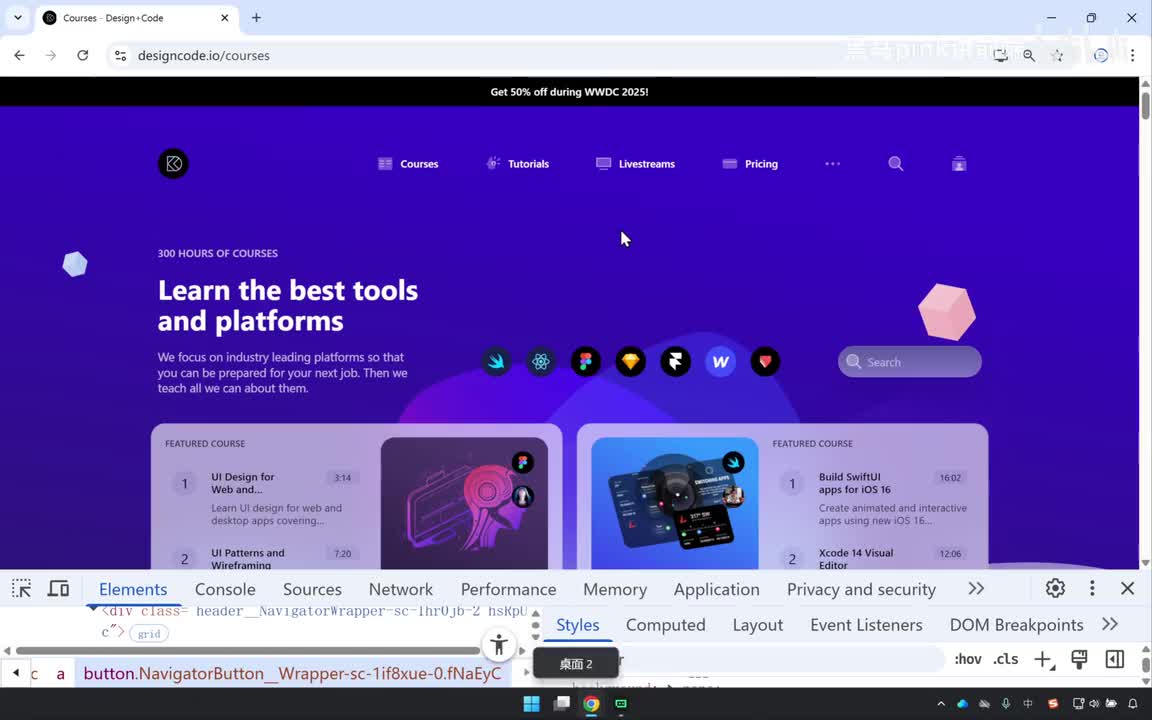Screen dimensions: 1152x720
Task: Close the DevTools panel
Action: tap(1128, 588)
